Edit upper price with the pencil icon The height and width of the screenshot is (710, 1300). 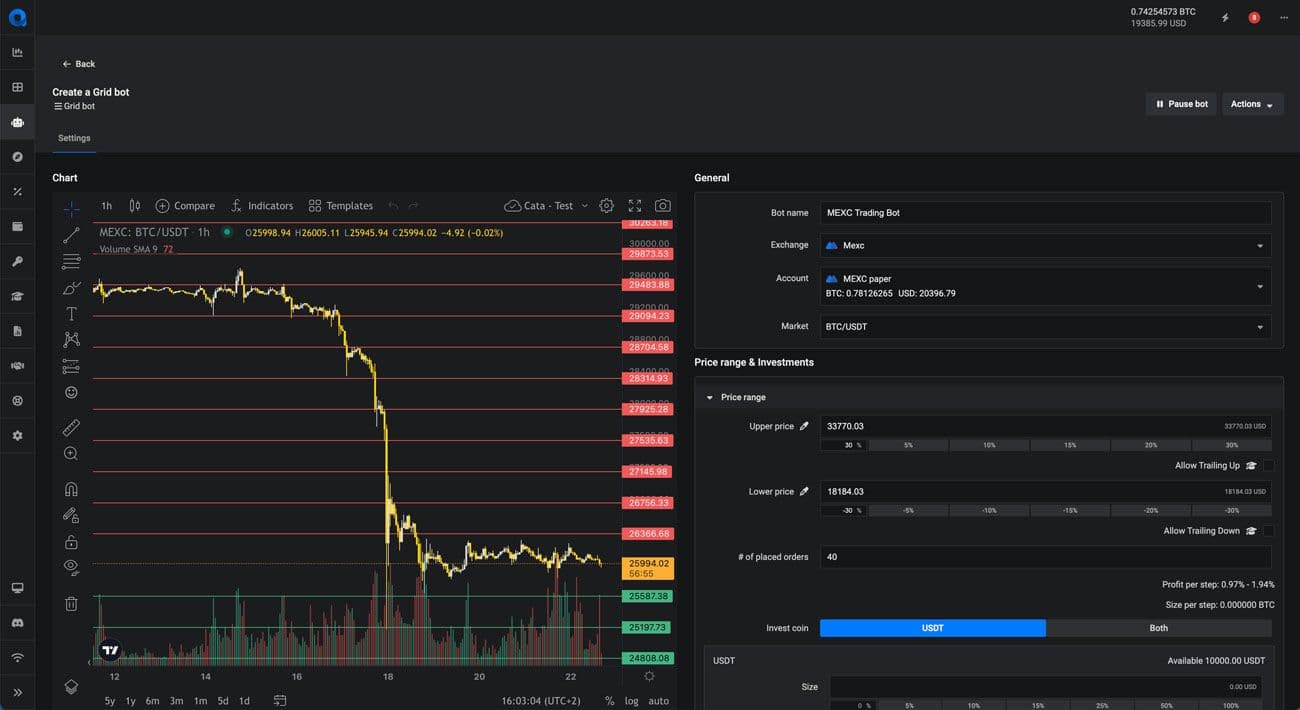pyautogui.click(x=804, y=427)
